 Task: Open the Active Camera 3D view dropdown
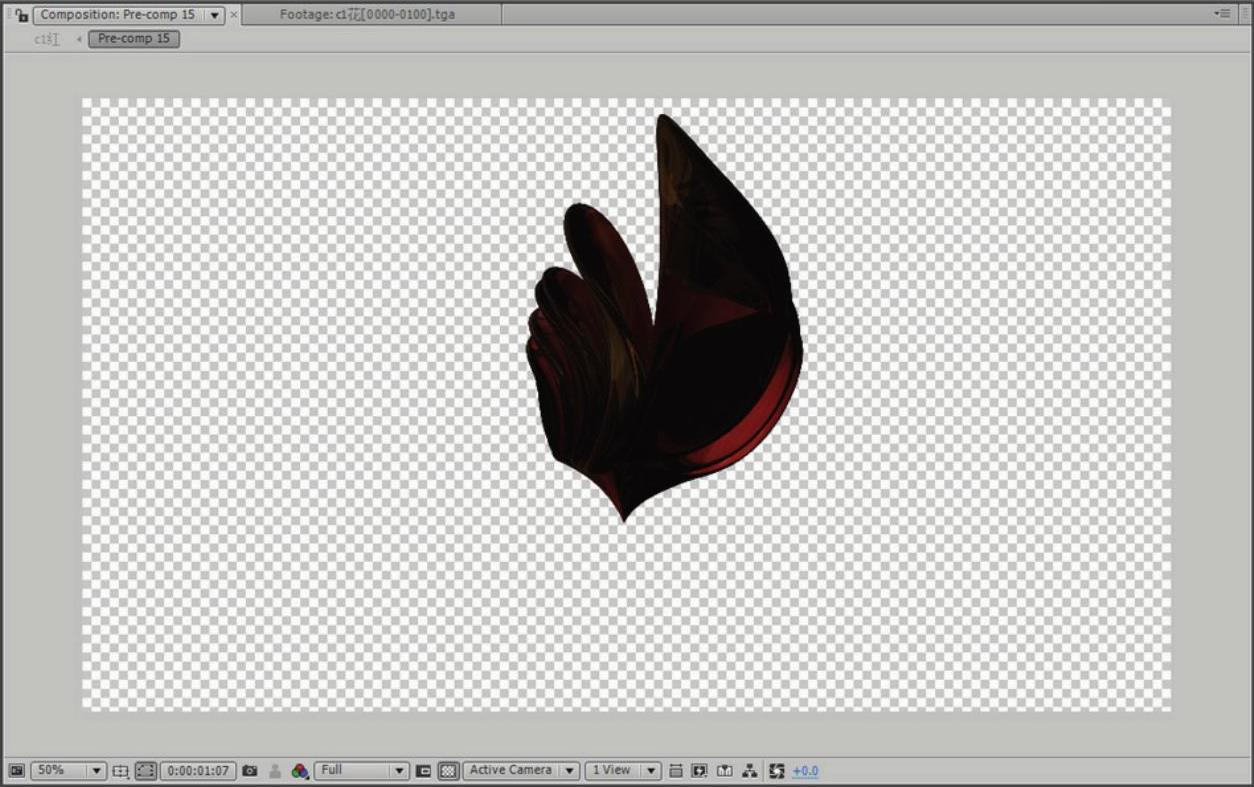(521, 771)
